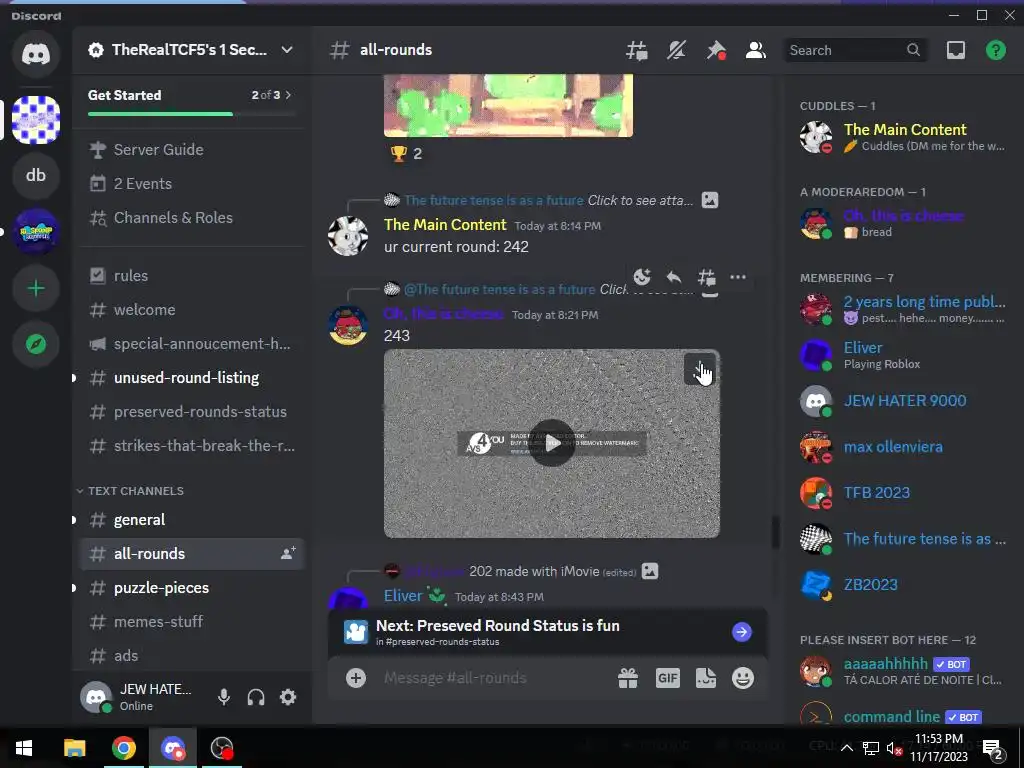Go to next channel via blue arrow
Viewport: 1024px width, 768px height.
(741, 632)
